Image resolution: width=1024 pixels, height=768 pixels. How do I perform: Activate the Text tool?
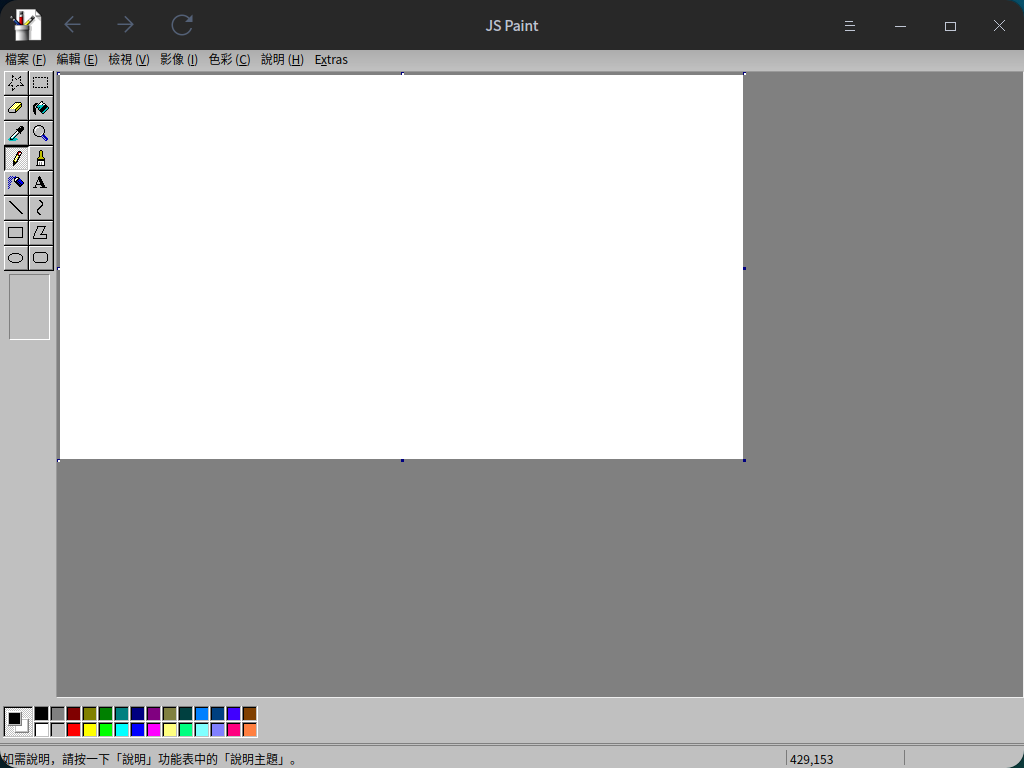[40, 183]
